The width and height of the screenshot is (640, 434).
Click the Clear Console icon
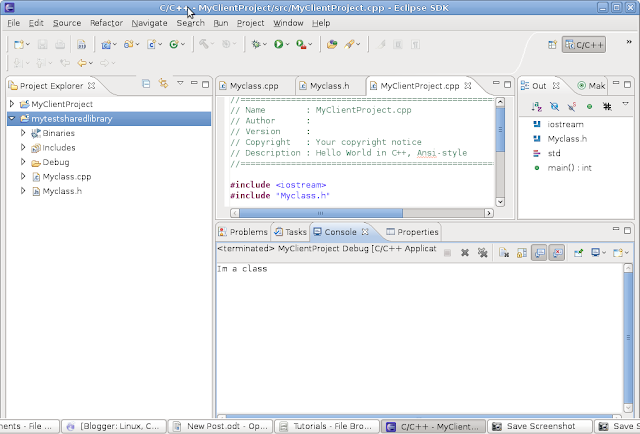[x=504, y=253]
